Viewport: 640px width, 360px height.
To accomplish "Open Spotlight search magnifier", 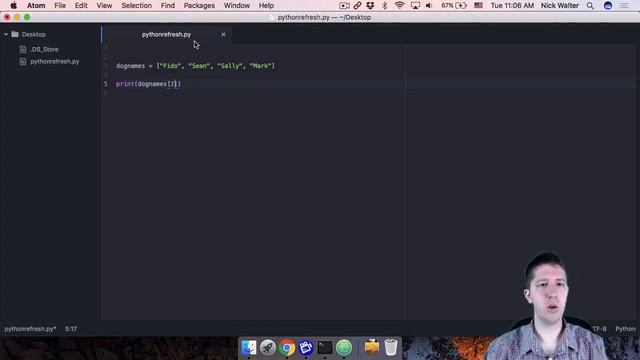I will 590,6.
